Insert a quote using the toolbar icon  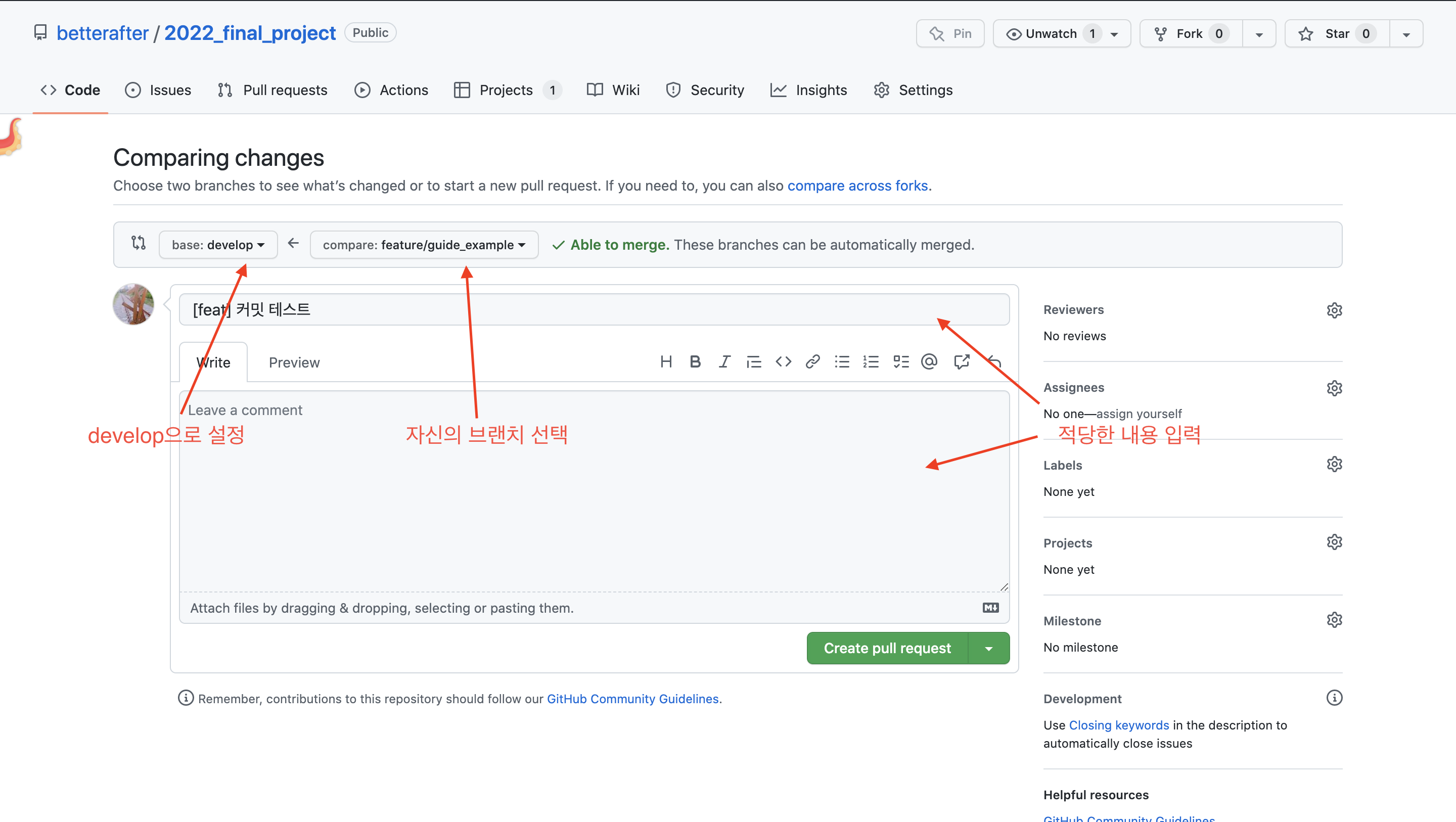[x=754, y=362]
